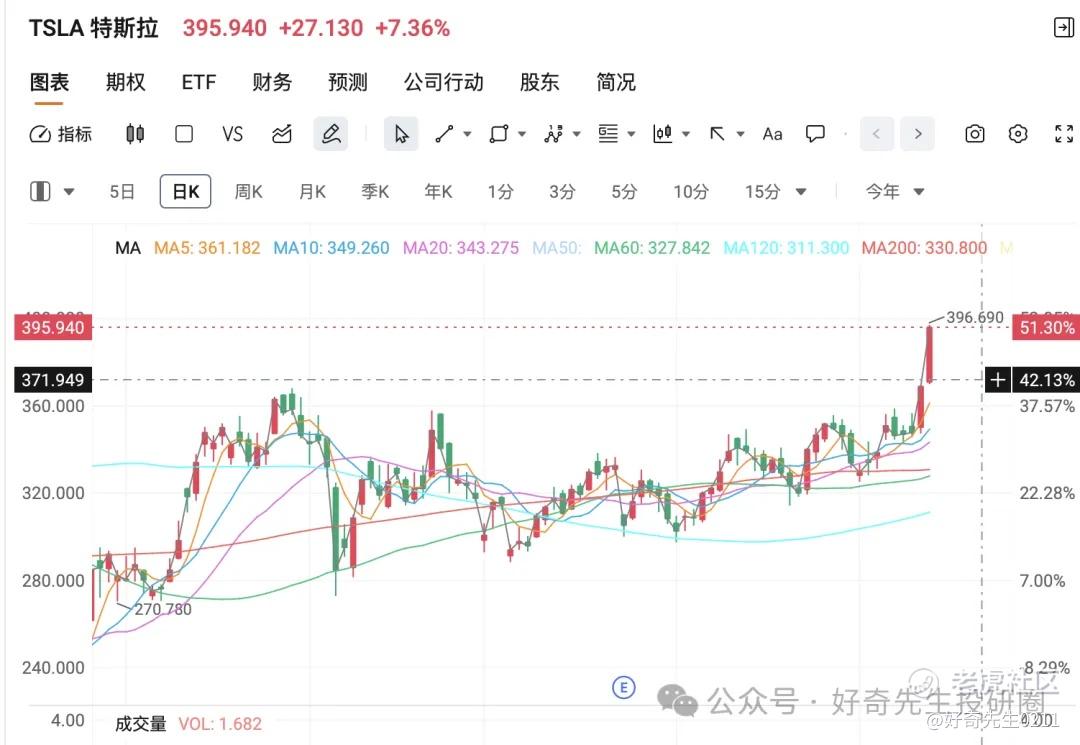Click the candlestick chart type icon
This screenshot has width=1080, height=745.
pos(135,134)
